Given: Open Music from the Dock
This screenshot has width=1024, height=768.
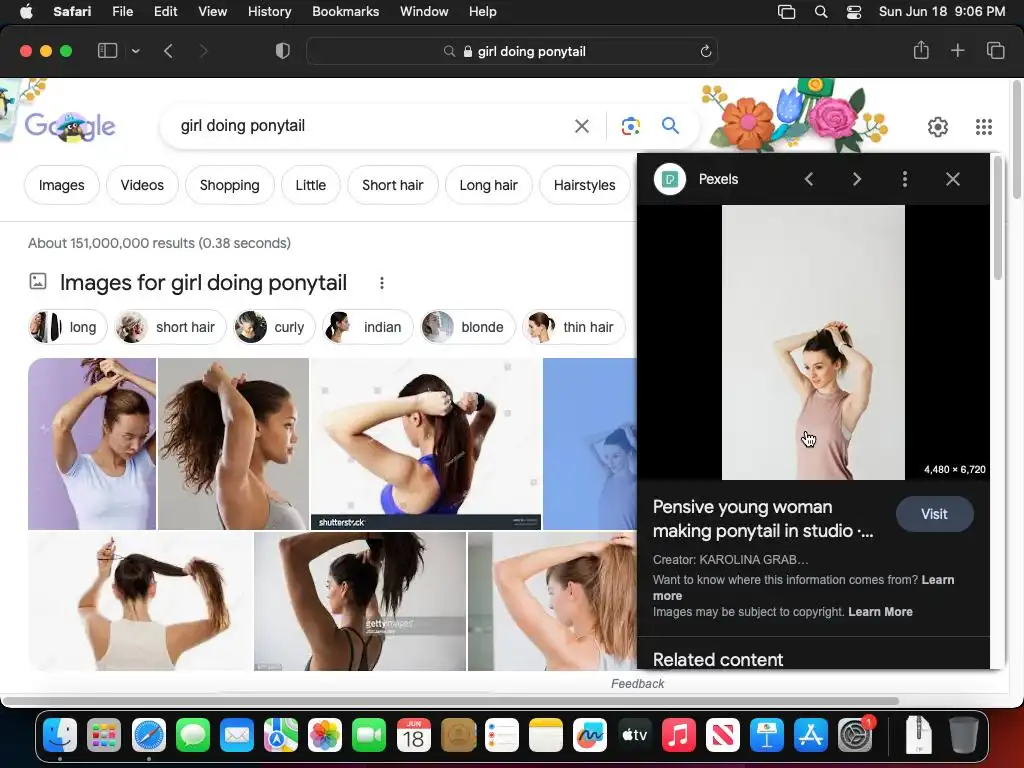Looking at the screenshot, I should [679, 736].
